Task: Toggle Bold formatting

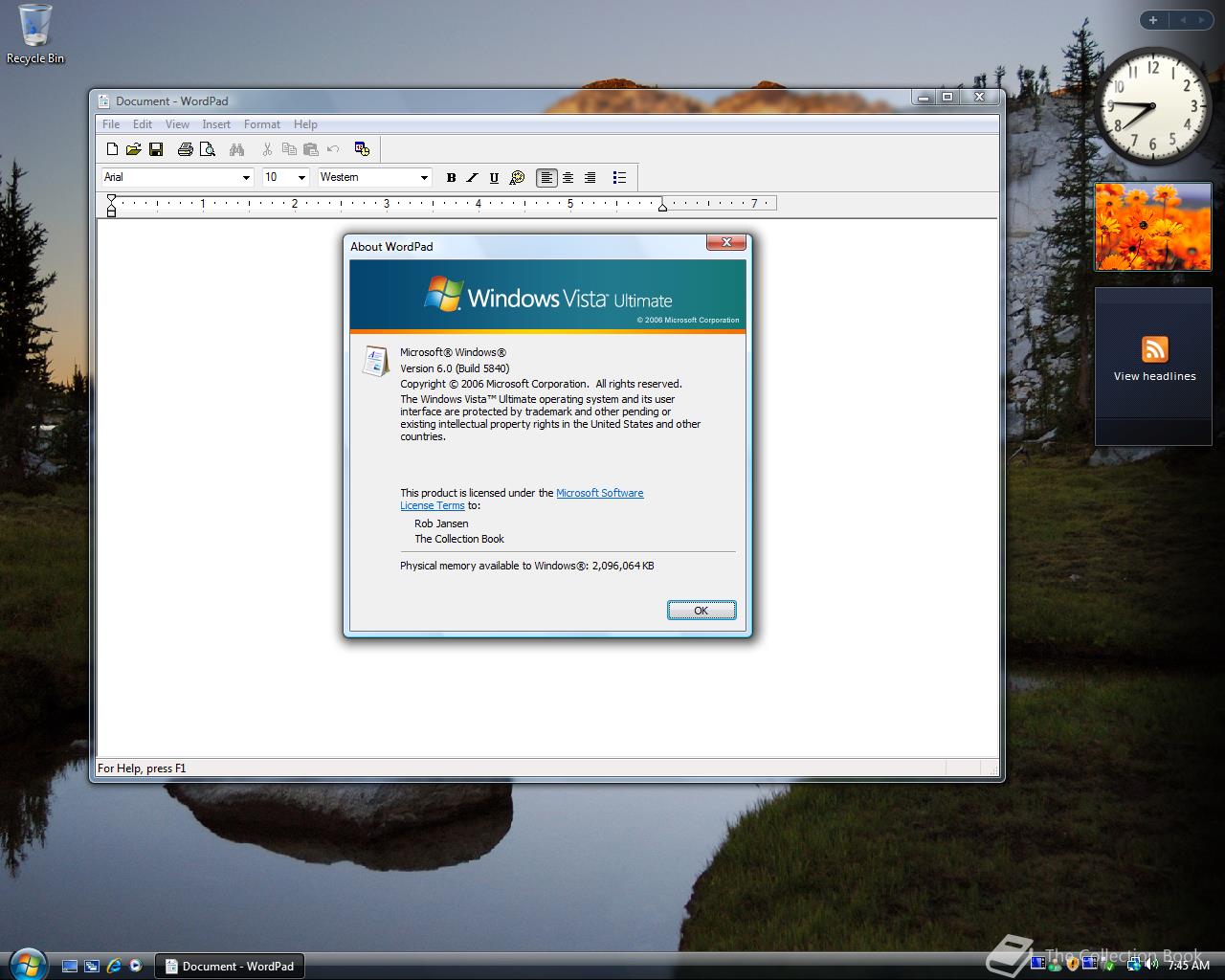Action: coord(451,178)
